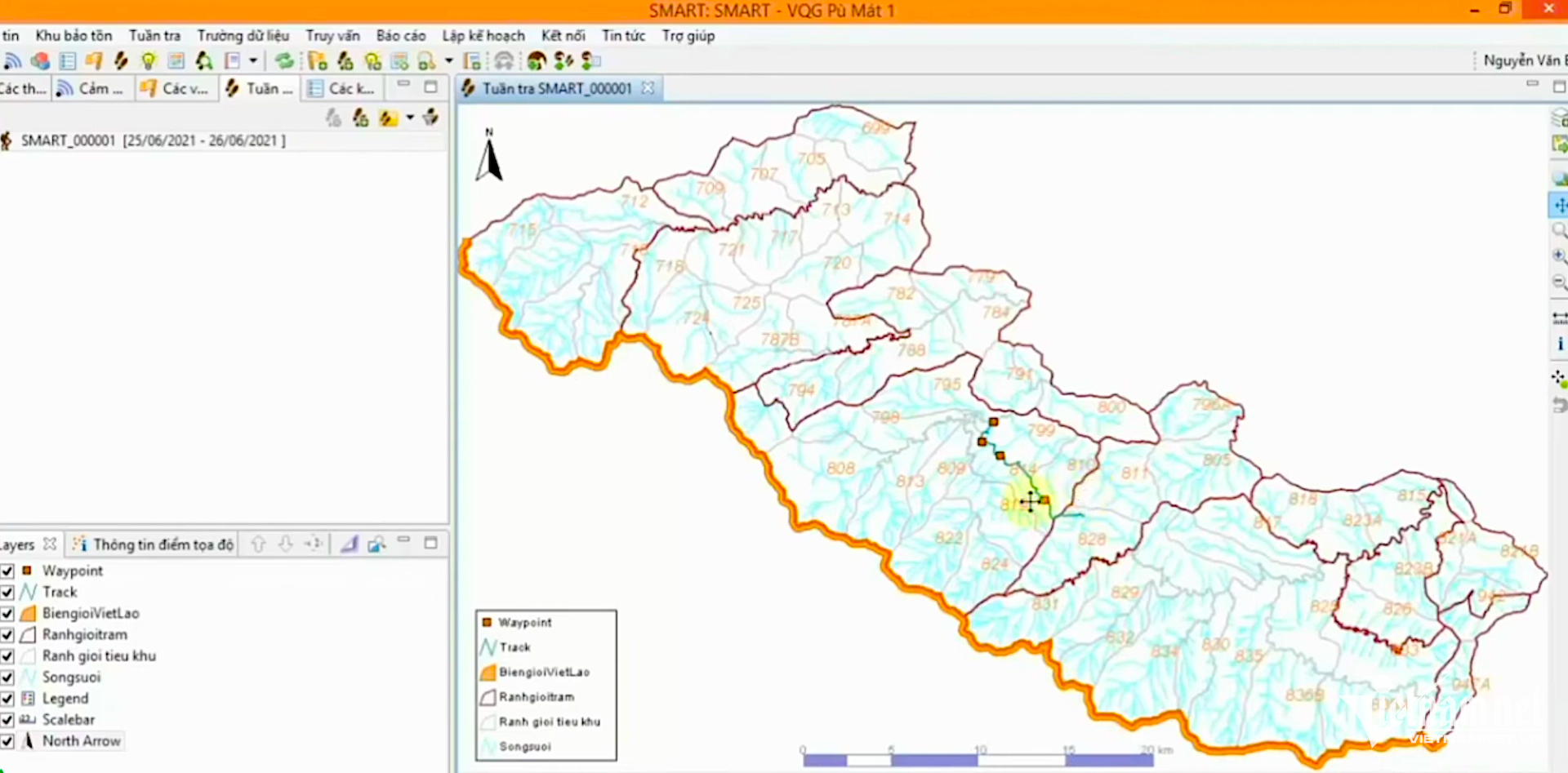
Task: Open the Báo cáo menu
Action: pyautogui.click(x=400, y=36)
